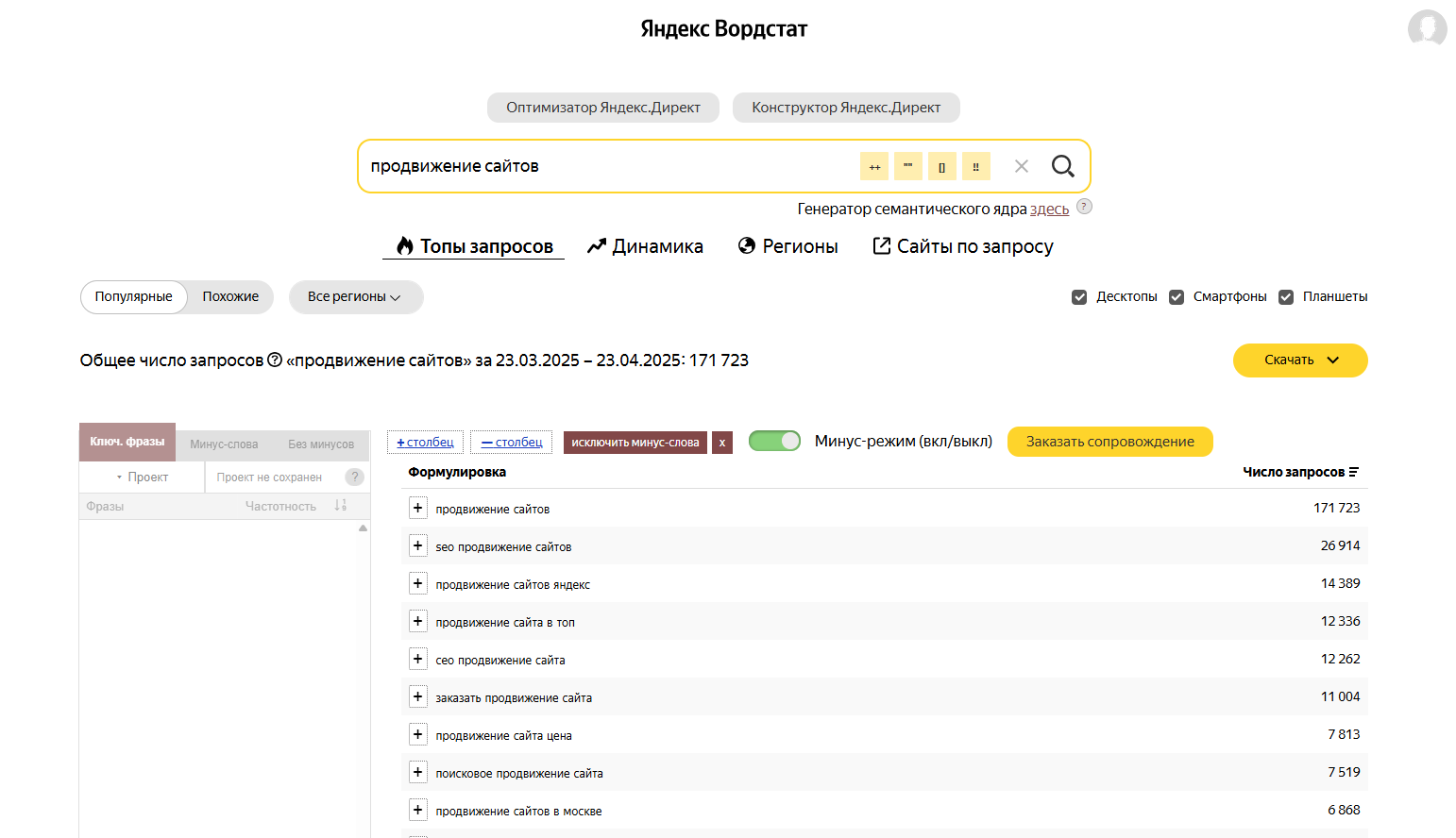Click scroll-up arrow in phrases panel
The height and width of the screenshot is (838, 1456).
pyautogui.click(x=364, y=528)
